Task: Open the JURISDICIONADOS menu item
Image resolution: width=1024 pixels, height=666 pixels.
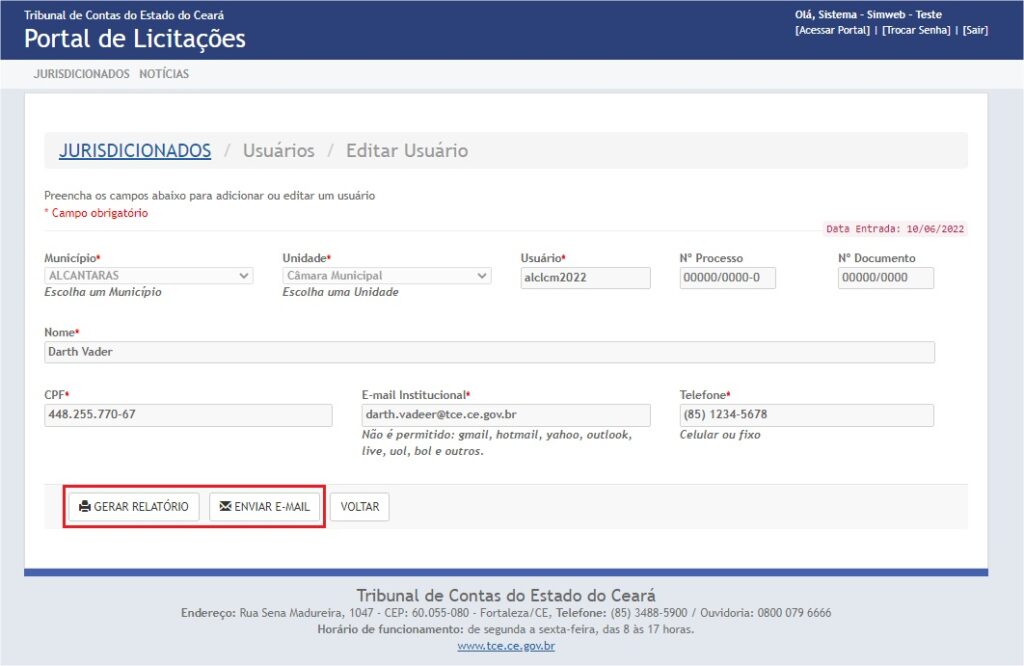Action: (81, 74)
